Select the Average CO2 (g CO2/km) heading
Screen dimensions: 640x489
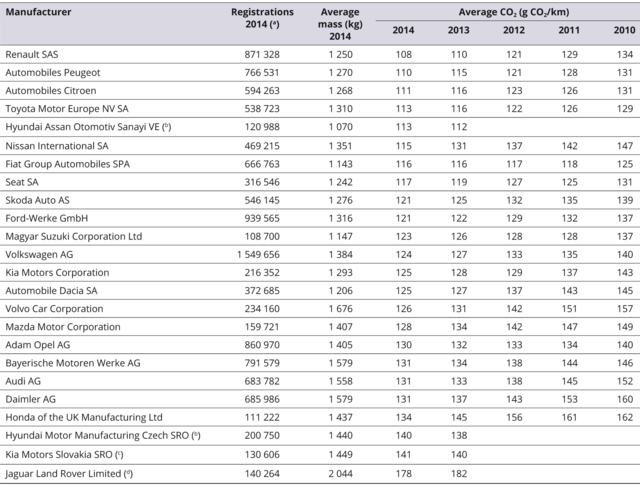[x=513, y=12]
